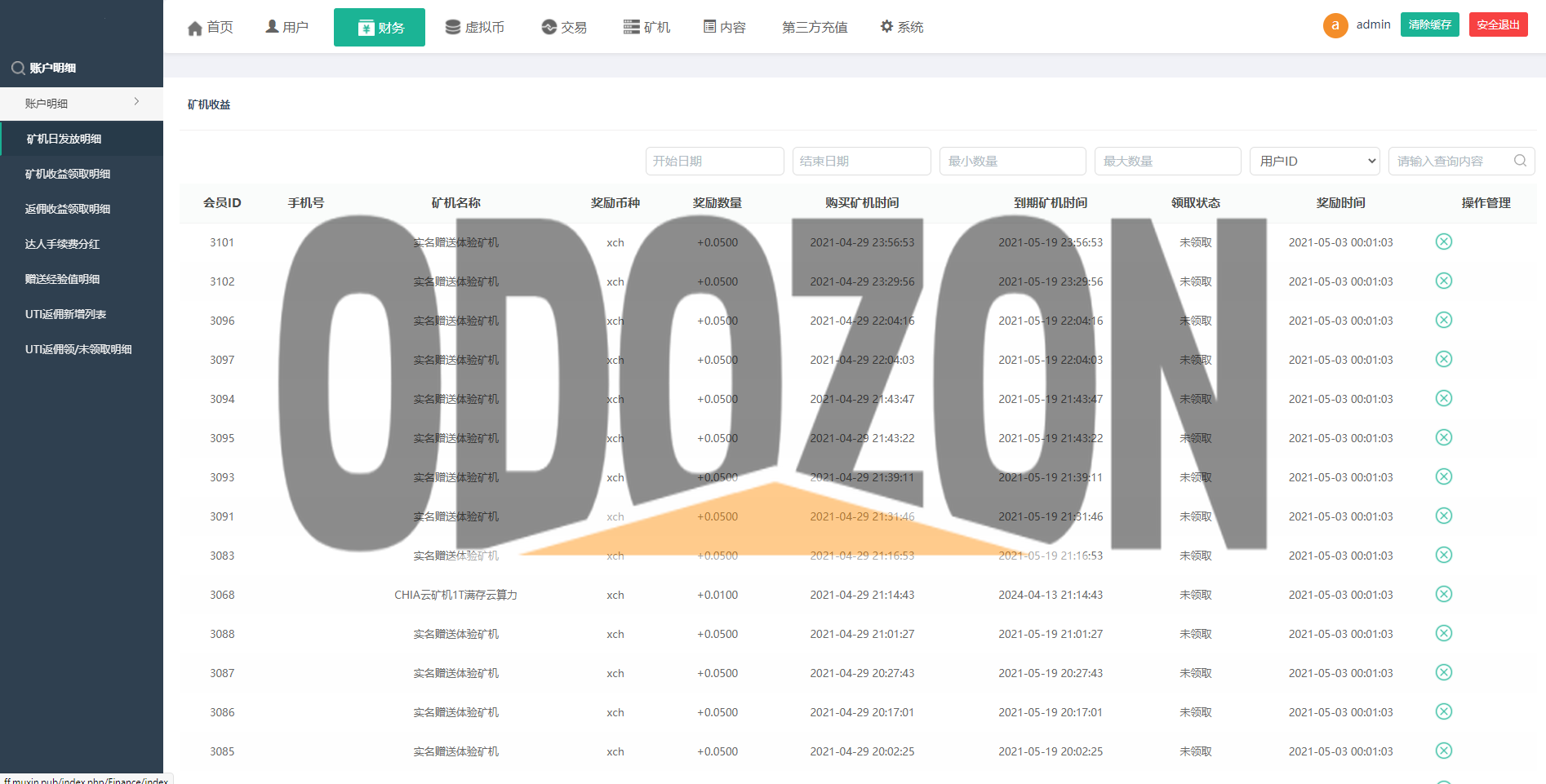This screenshot has height=784, width=1546.
Task: Click the delete icon for member 3068
Action: tap(1443, 594)
